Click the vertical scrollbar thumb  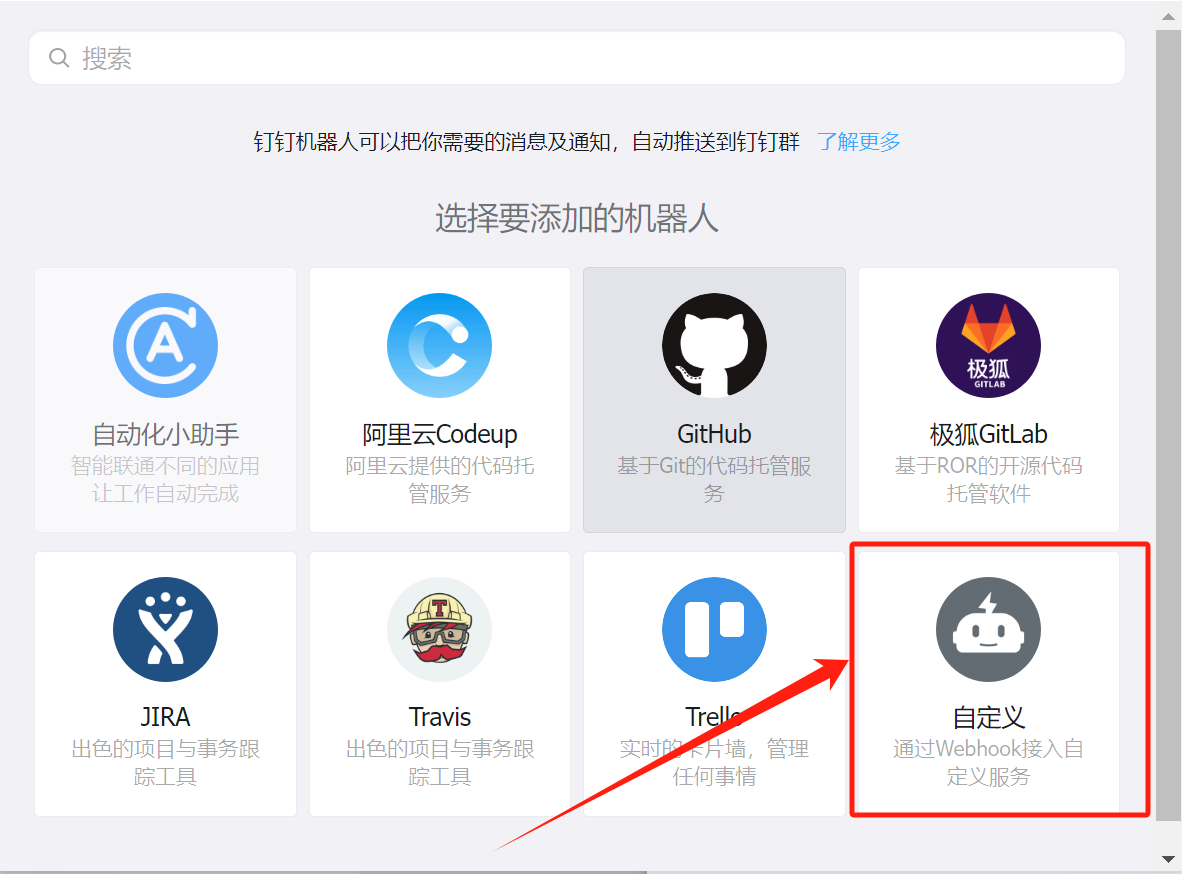pyautogui.click(x=1168, y=426)
